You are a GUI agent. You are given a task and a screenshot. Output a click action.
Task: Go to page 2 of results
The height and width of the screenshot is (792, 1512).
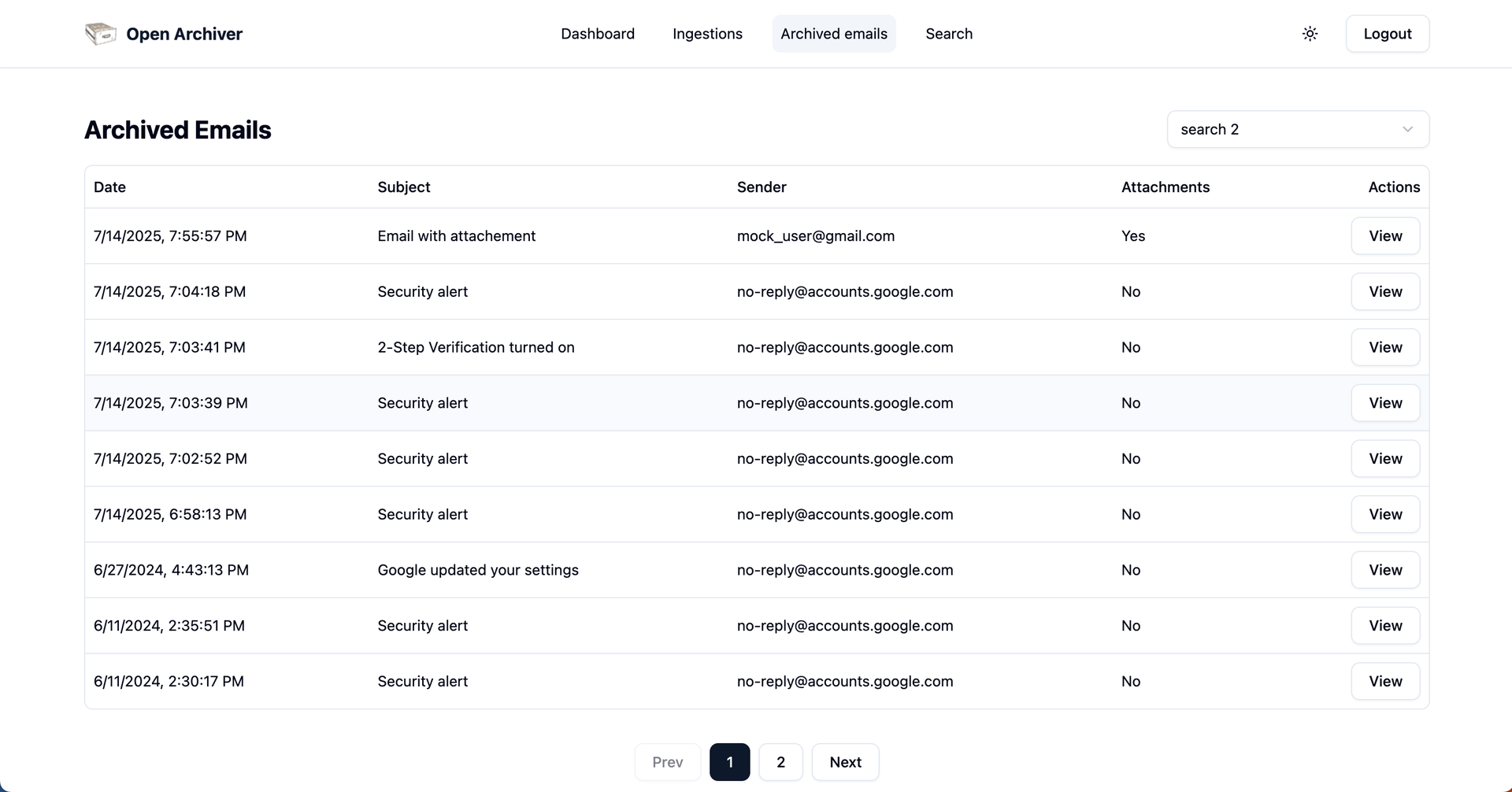(x=780, y=762)
